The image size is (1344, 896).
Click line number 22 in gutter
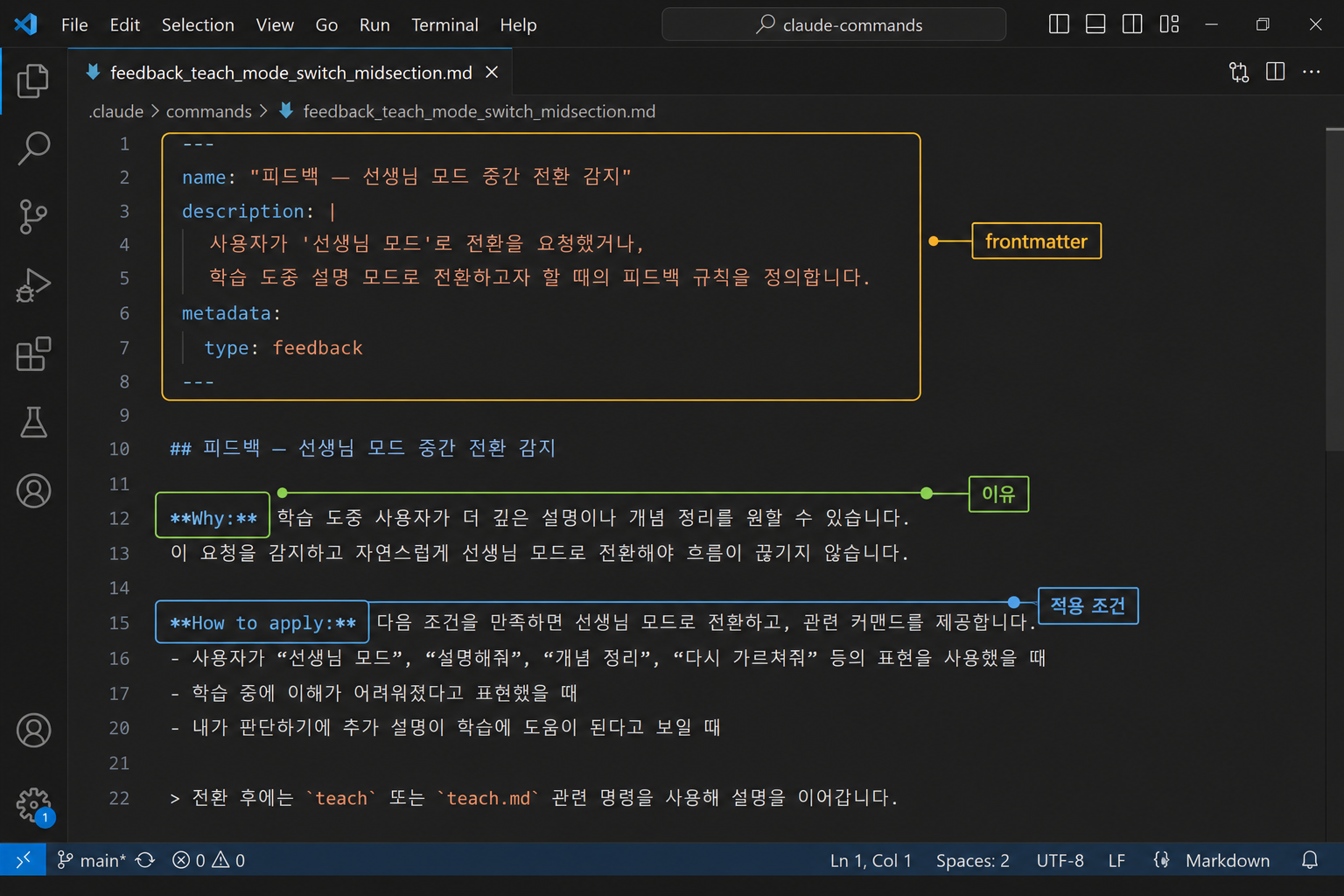pos(119,798)
